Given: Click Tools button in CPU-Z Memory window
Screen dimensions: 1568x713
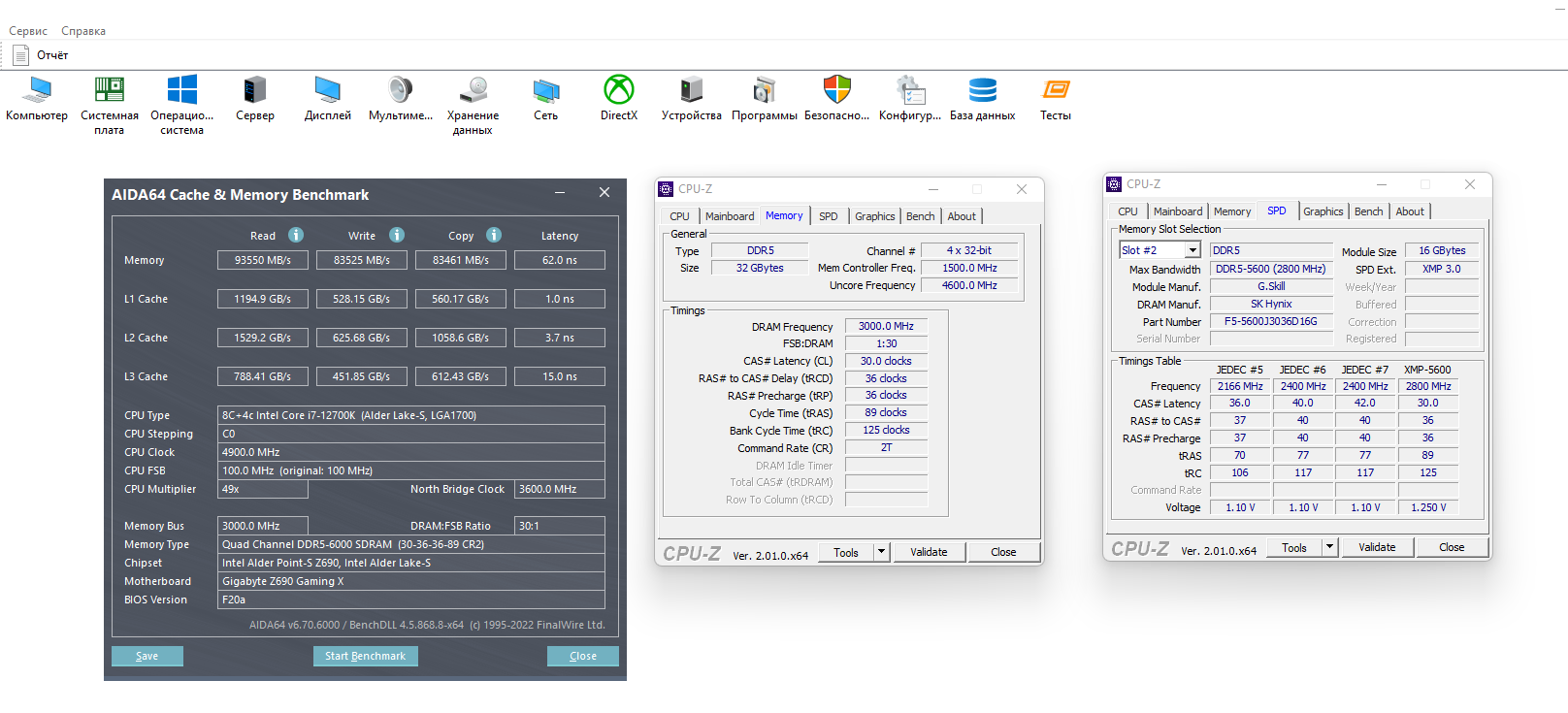Looking at the screenshot, I should point(846,552).
